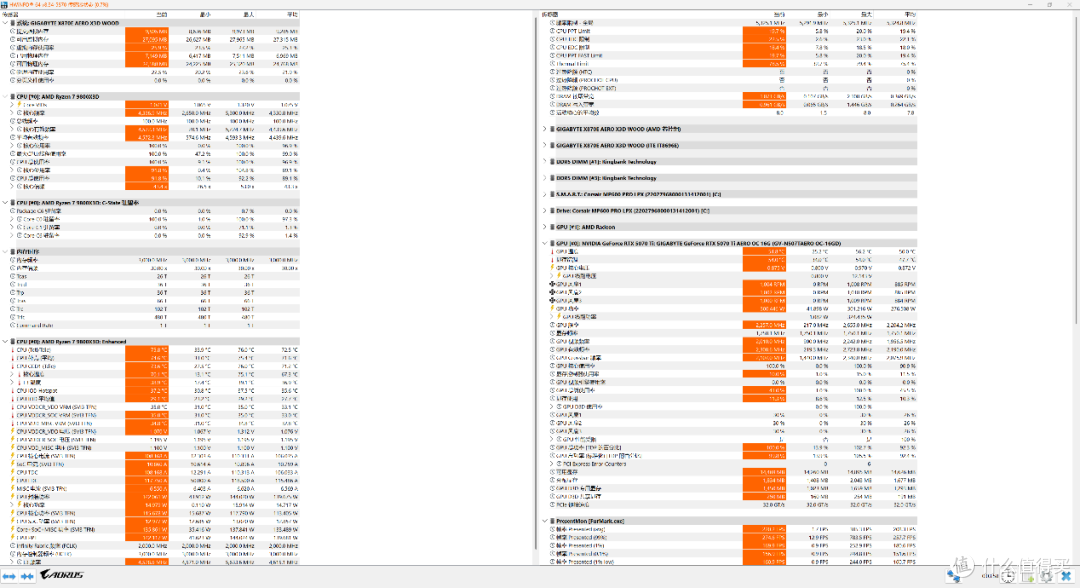This screenshot has width=1080, height=588.
Task: Expand S.M.A.R.T.: Corsair MP600 PRO LPX group
Action: (545, 194)
